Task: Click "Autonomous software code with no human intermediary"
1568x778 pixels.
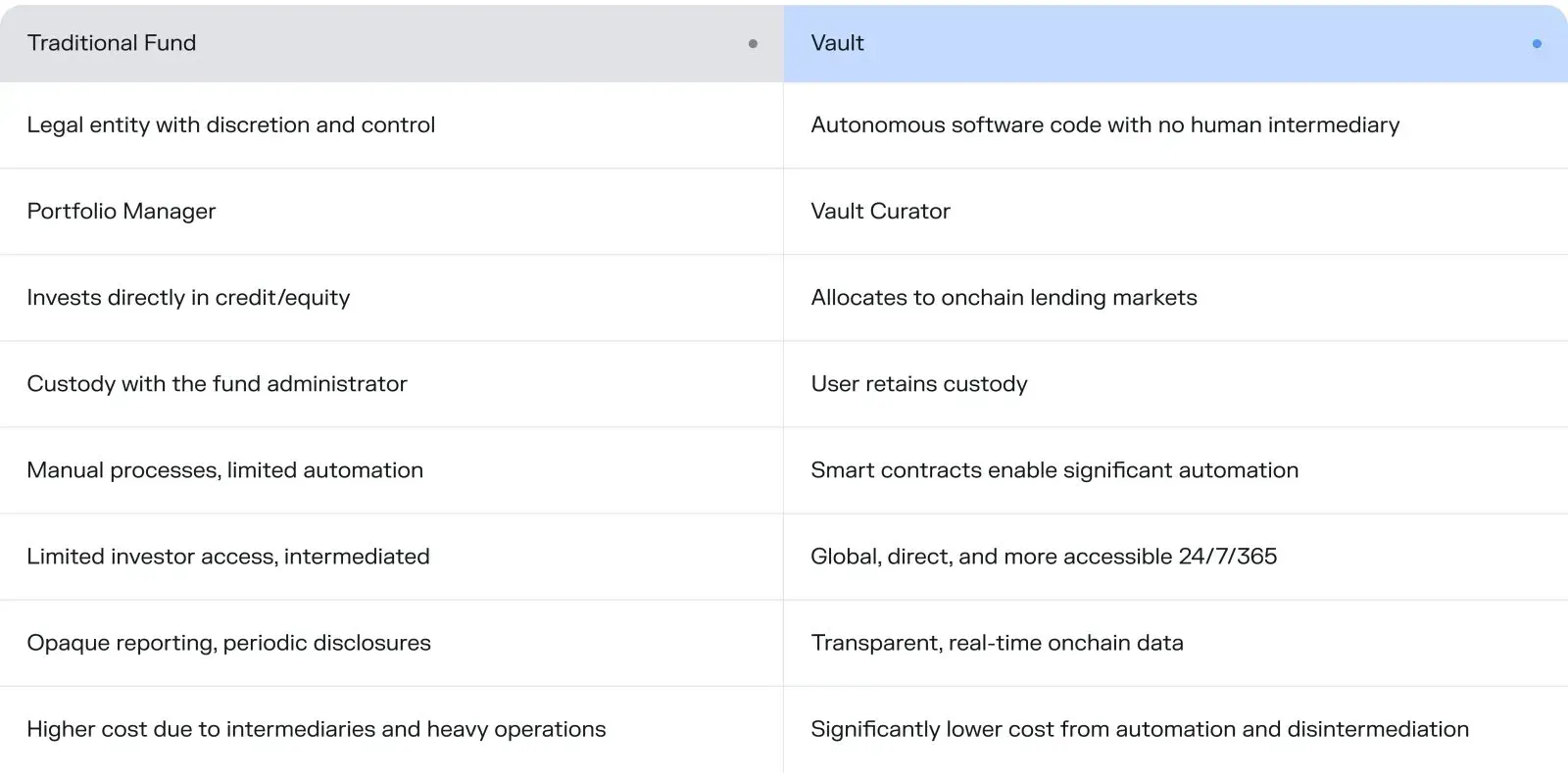Action: pos(1104,125)
